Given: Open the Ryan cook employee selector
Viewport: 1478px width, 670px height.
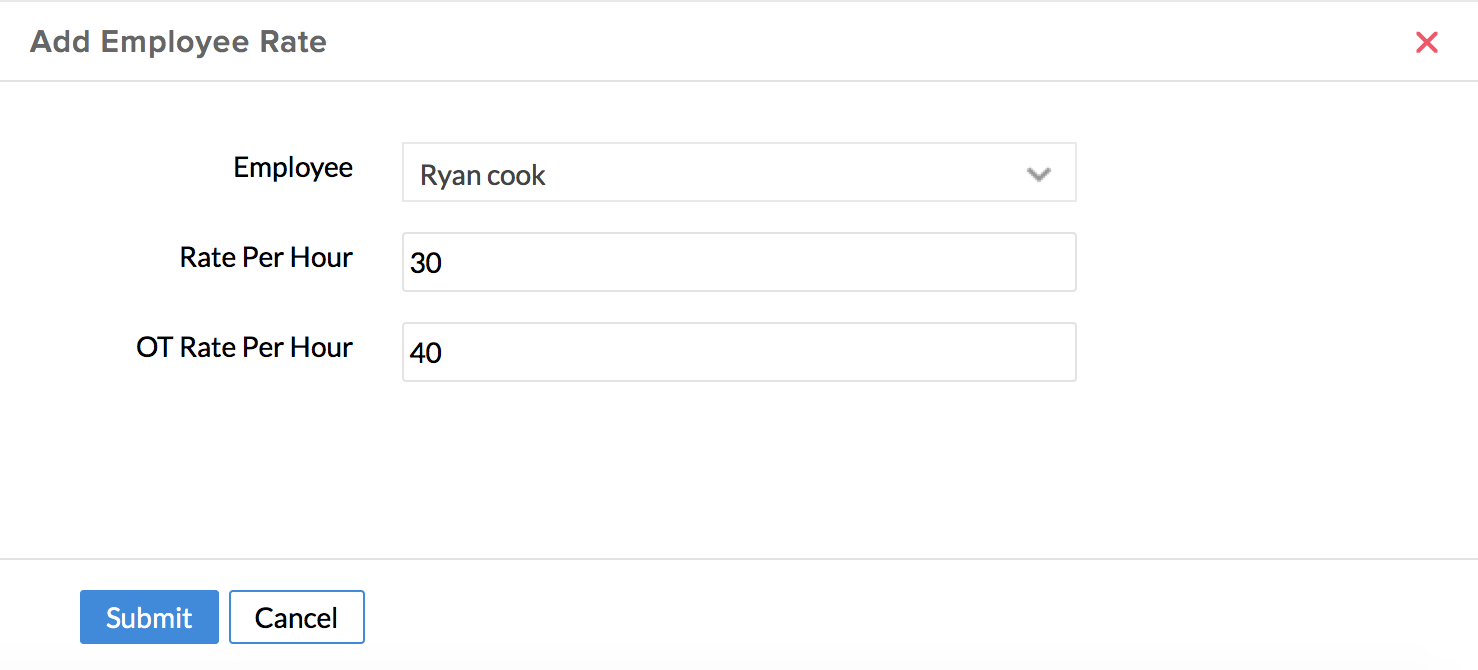Looking at the screenshot, I should (738, 172).
